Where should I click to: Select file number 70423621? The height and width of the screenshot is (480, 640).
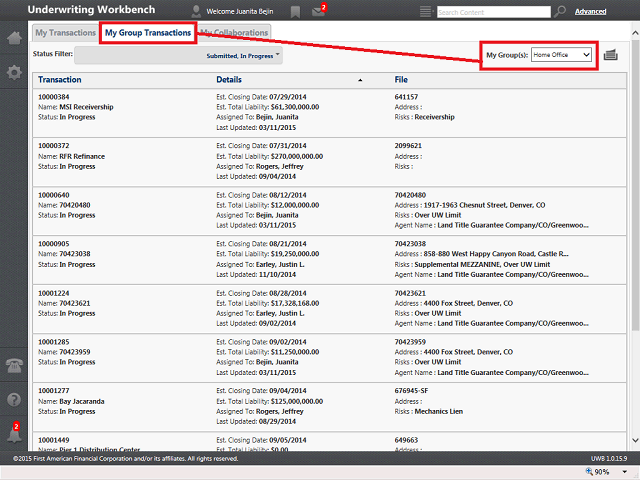pyautogui.click(x=410, y=293)
